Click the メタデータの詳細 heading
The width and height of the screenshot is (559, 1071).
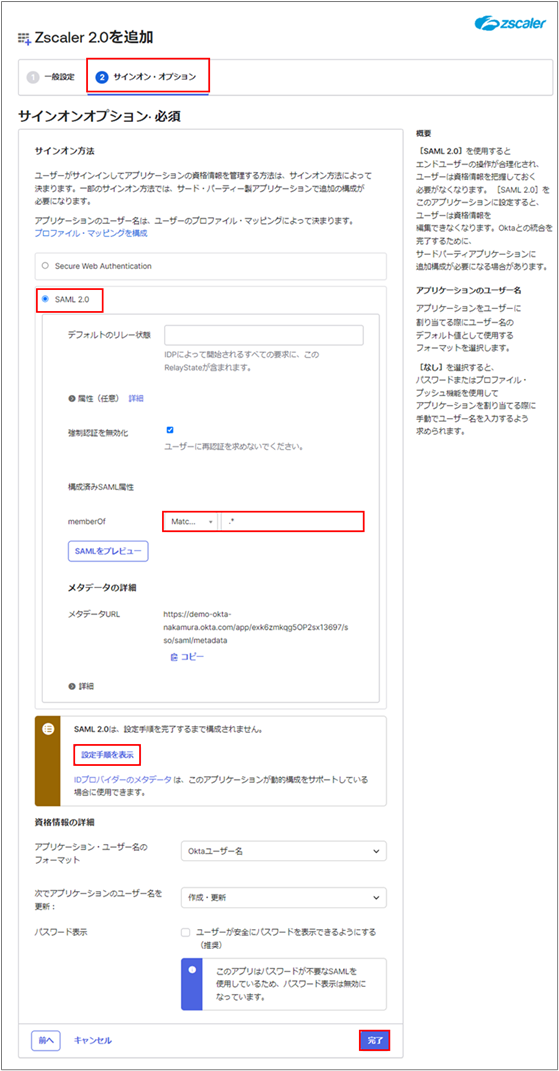pos(103,587)
